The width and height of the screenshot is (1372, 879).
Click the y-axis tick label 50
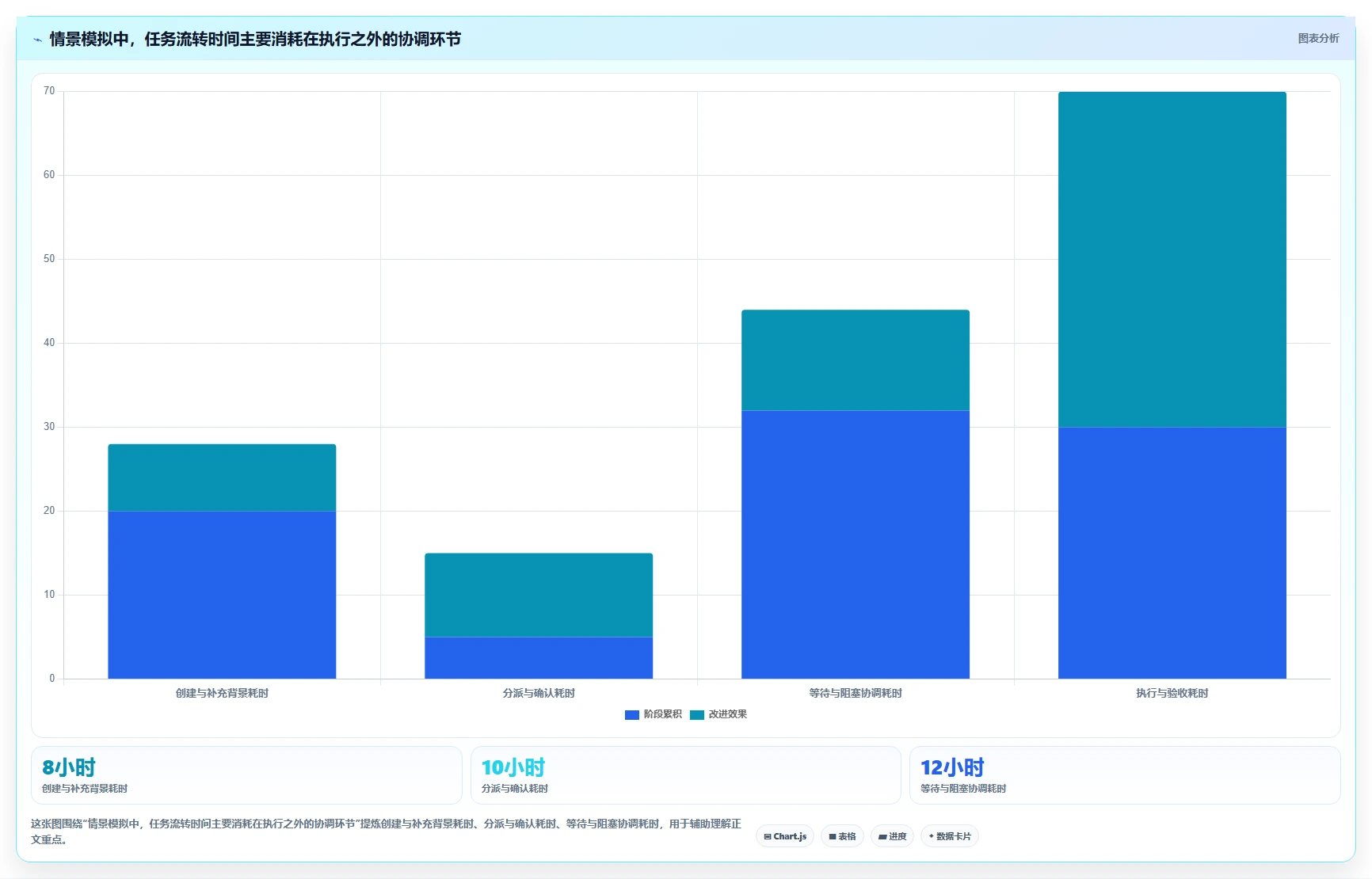point(49,259)
